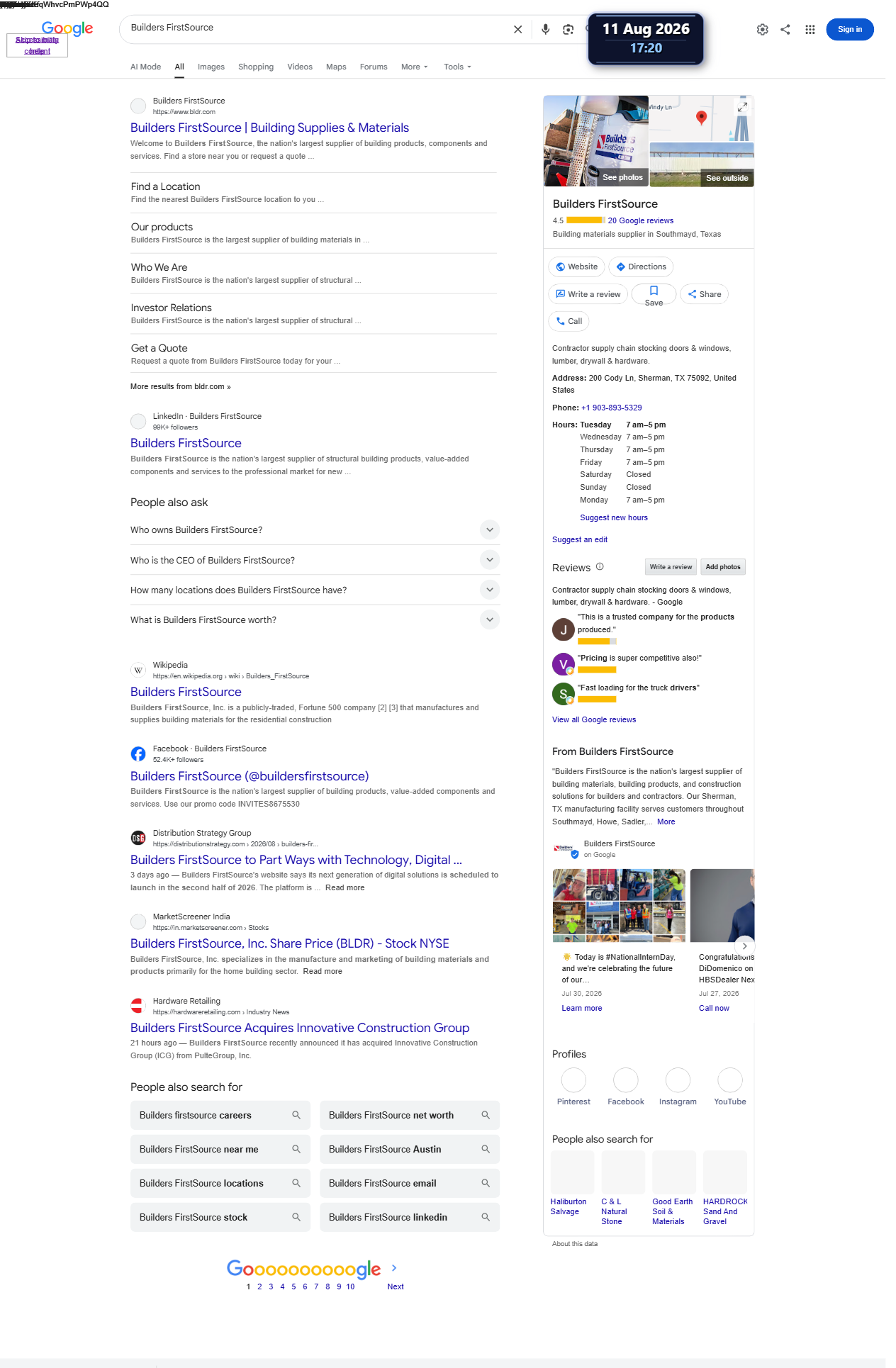The height and width of the screenshot is (1368, 896).
Task: Open '20 Google reviews' link
Action: tap(641, 220)
